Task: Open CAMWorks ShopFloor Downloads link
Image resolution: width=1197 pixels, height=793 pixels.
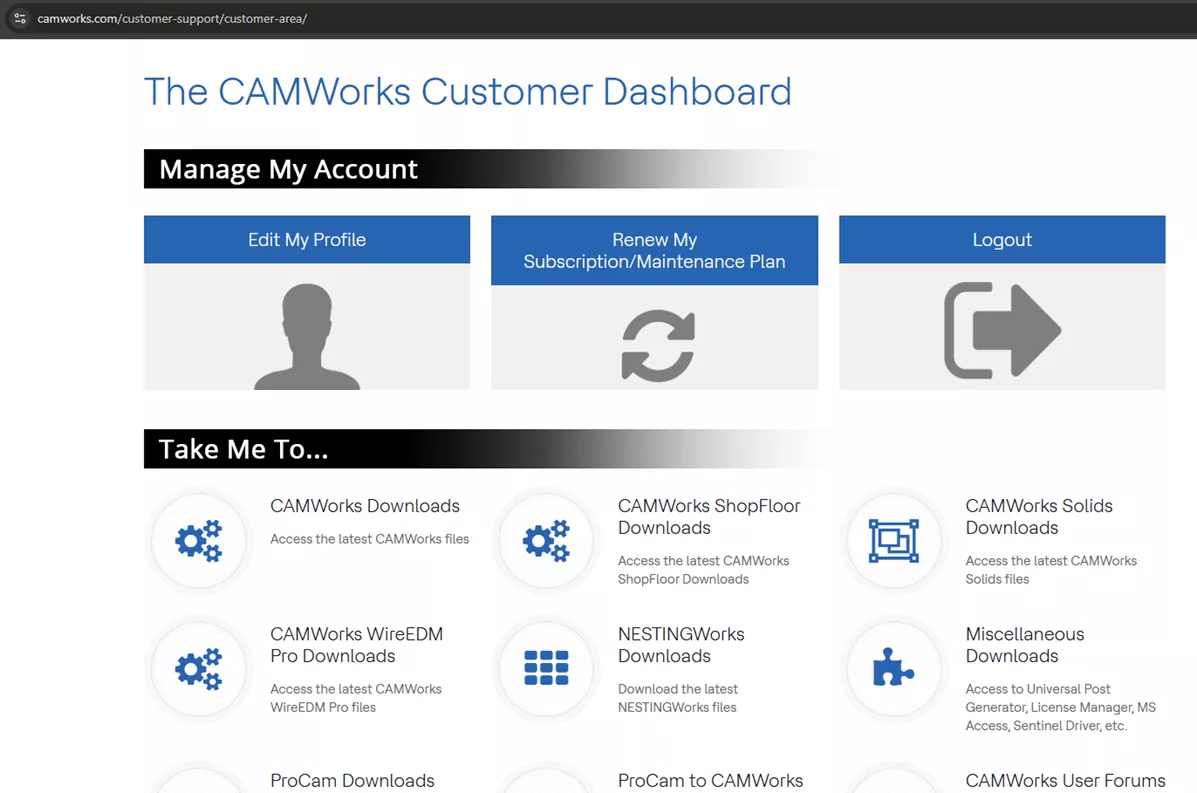Action: point(708,517)
